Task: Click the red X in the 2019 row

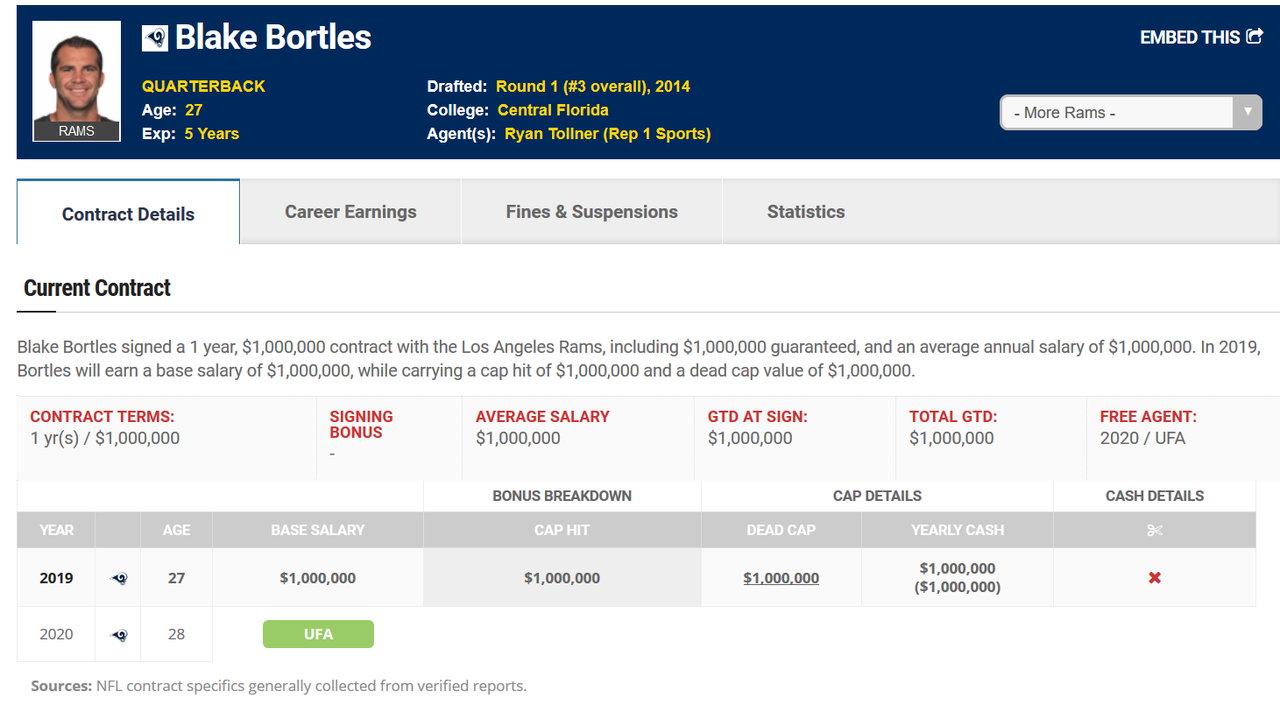Action: 1154,578
